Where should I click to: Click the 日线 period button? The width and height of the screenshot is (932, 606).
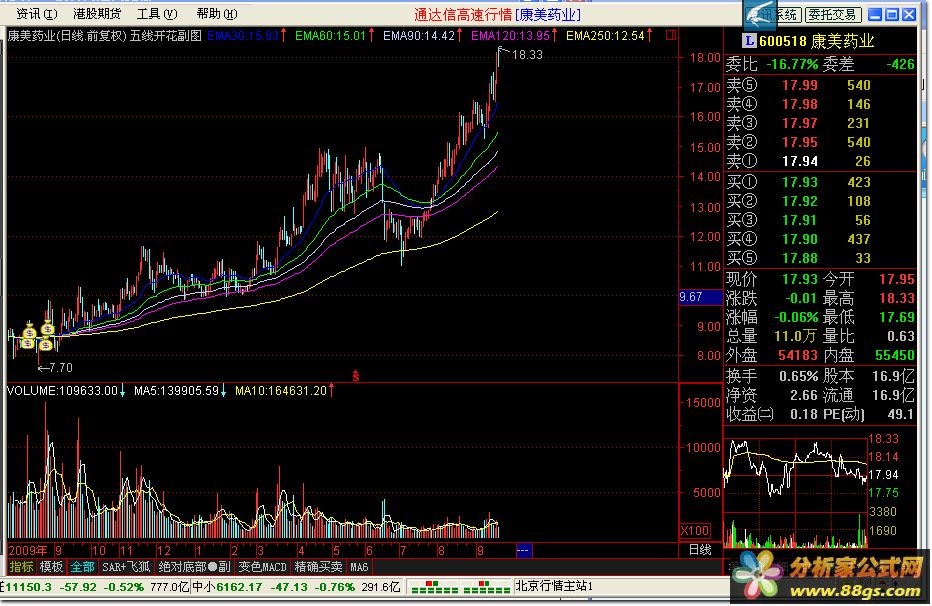[700, 550]
